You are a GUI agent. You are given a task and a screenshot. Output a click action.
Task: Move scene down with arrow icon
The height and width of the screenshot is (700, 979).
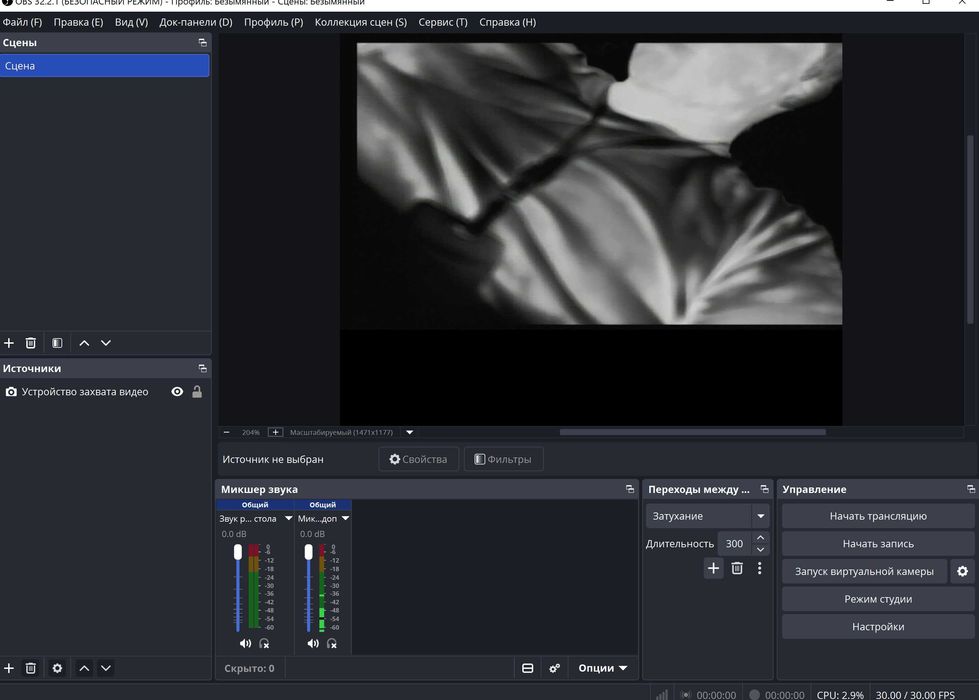pyautogui.click(x=106, y=343)
